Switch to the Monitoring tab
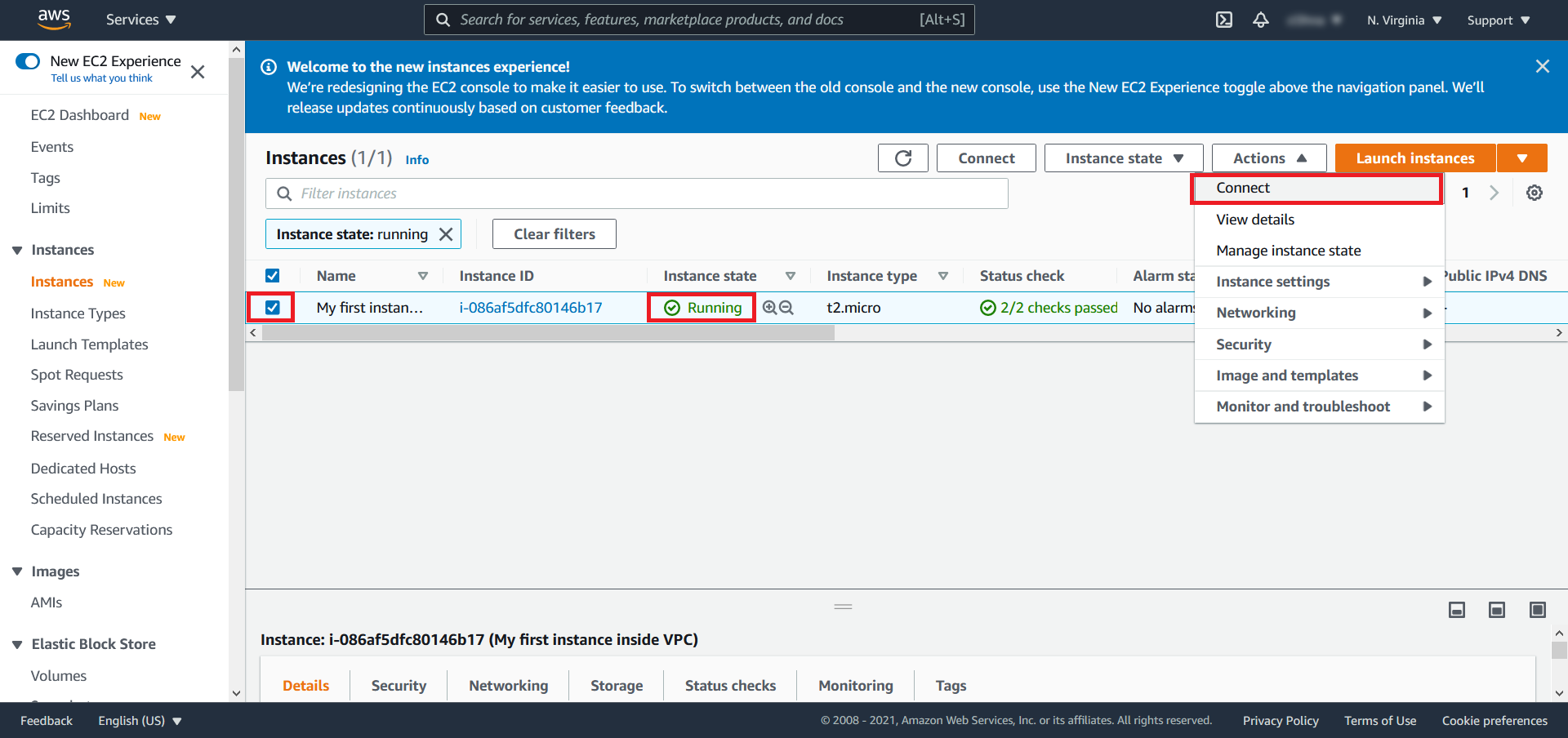Viewport: 1568px width, 738px height. pyautogui.click(x=856, y=686)
